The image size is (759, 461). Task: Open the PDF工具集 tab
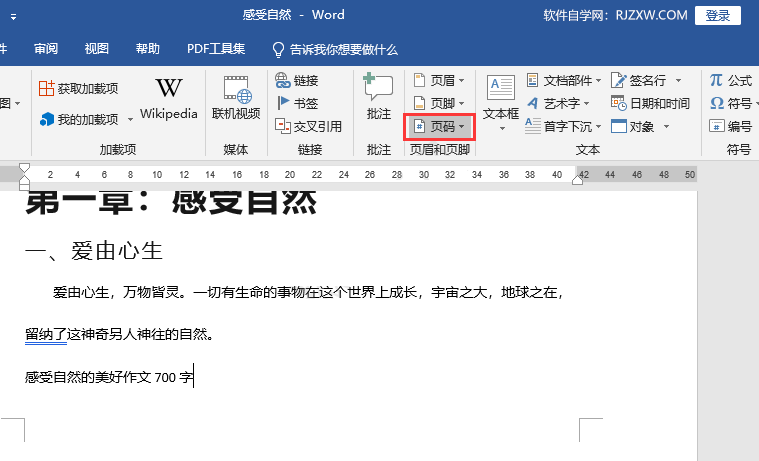[x=216, y=49]
